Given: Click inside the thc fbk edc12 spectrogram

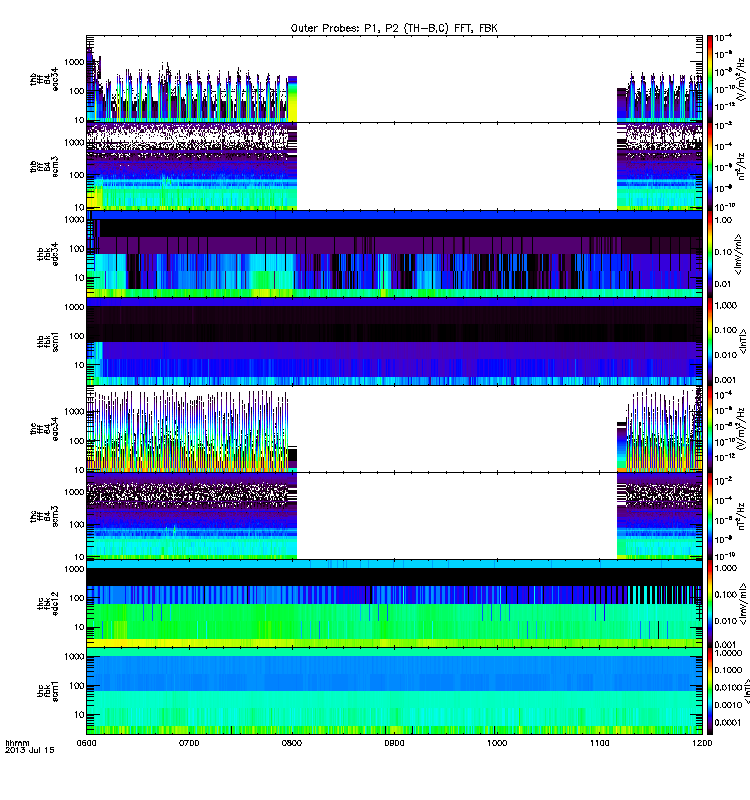Looking at the screenshot, I should 394,604.
